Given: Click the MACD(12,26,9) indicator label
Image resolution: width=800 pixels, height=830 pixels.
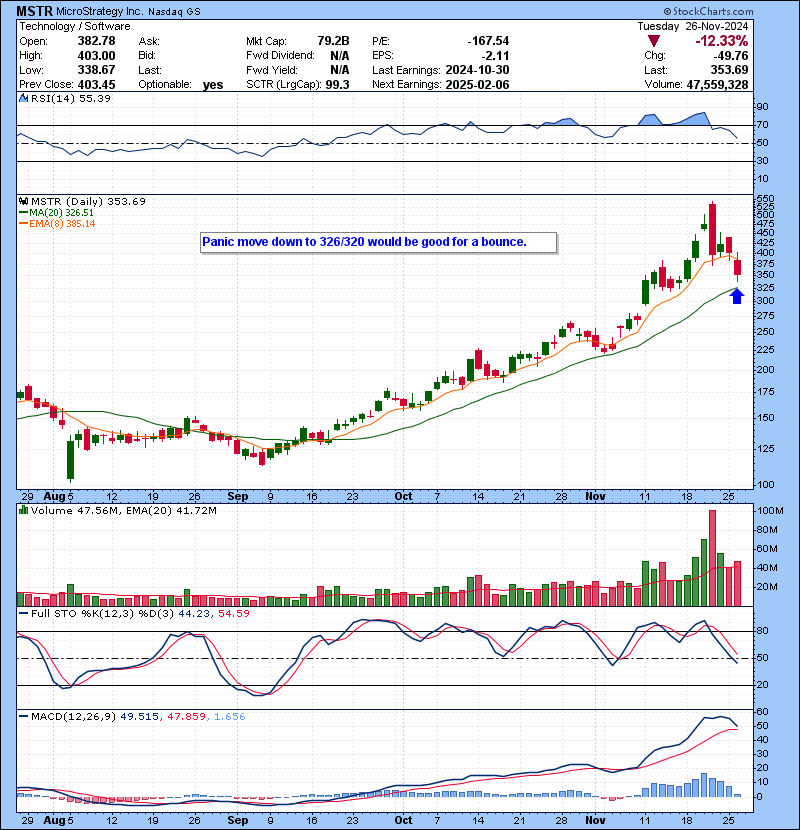Looking at the screenshot, I should [x=73, y=717].
